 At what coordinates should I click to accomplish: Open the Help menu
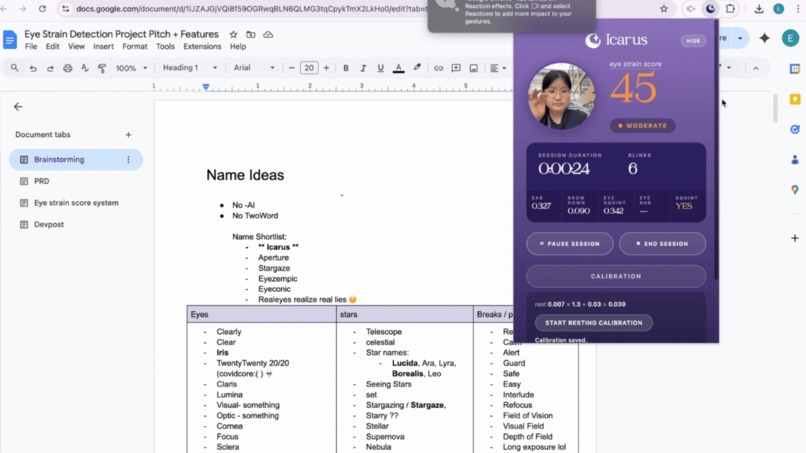[x=238, y=46]
